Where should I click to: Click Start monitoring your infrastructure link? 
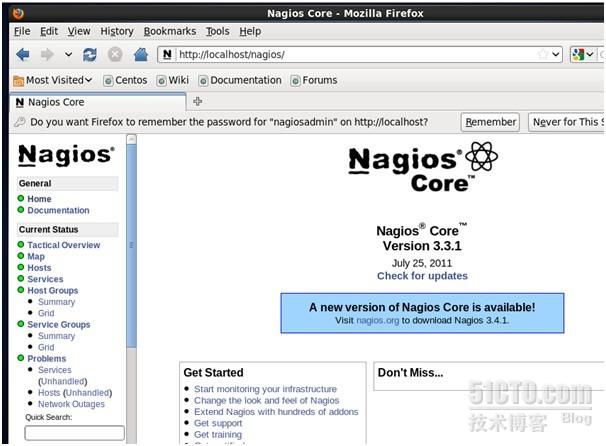(265, 389)
